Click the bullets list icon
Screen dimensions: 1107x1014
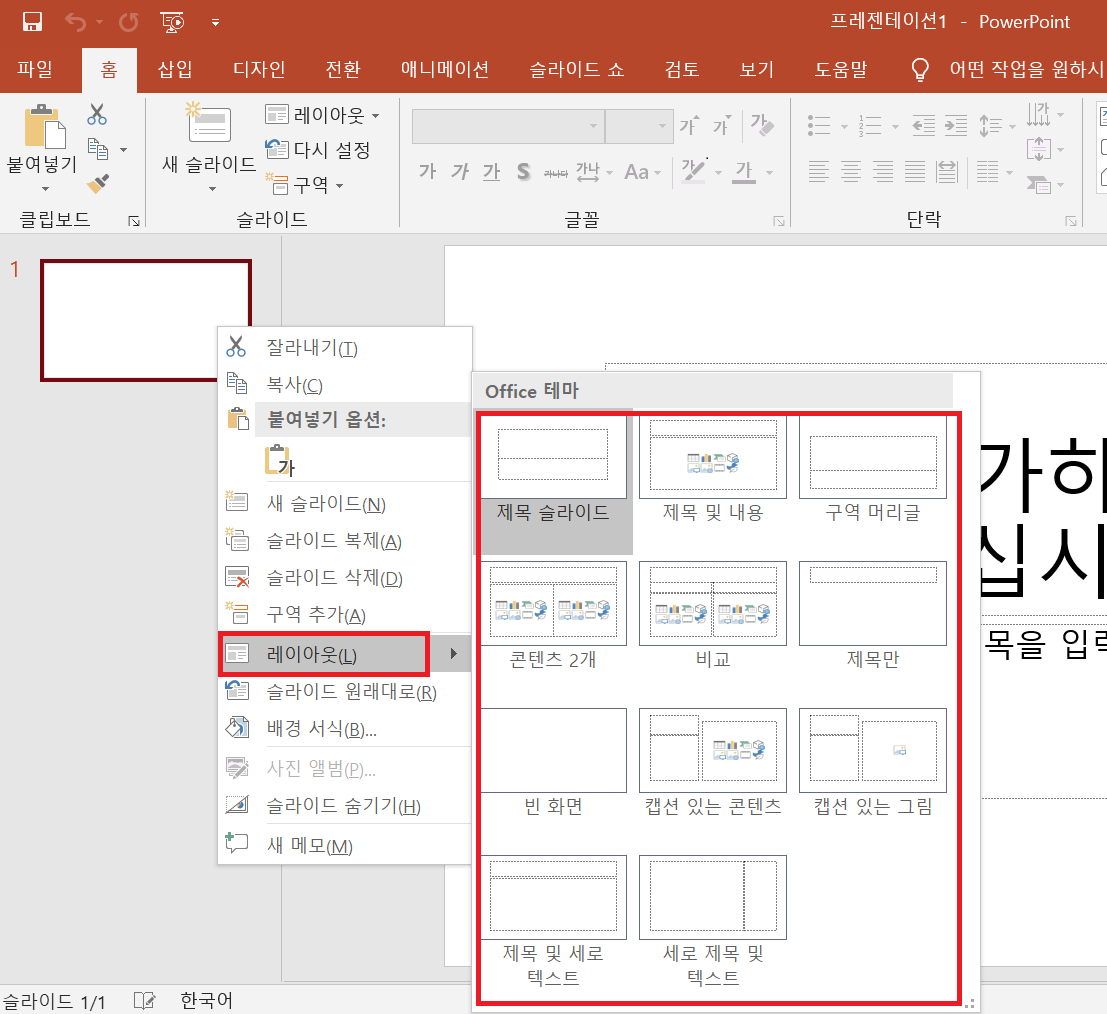pyautogui.click(x=819, y=126)
